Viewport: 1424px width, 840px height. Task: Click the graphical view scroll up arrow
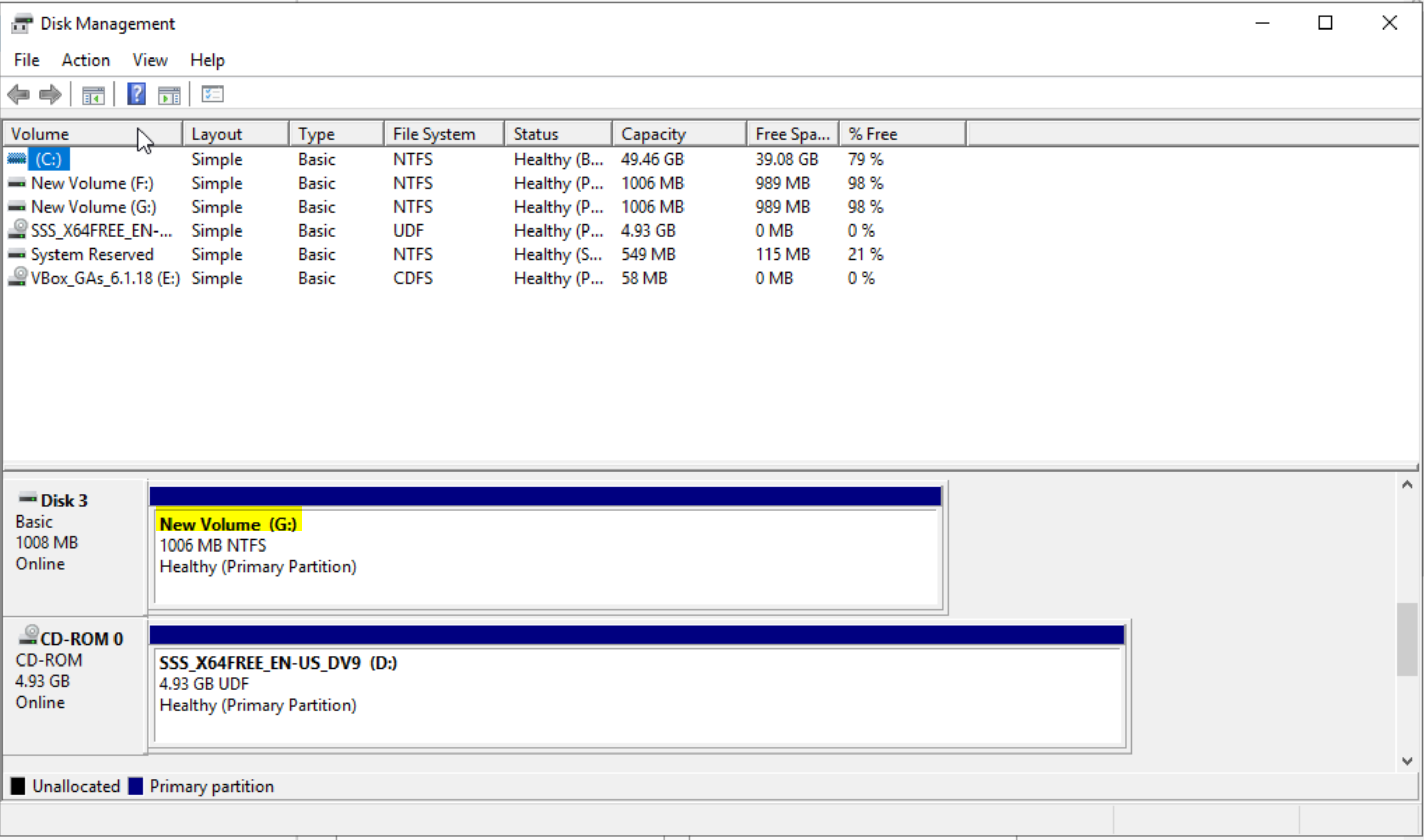pos(1407,485)
